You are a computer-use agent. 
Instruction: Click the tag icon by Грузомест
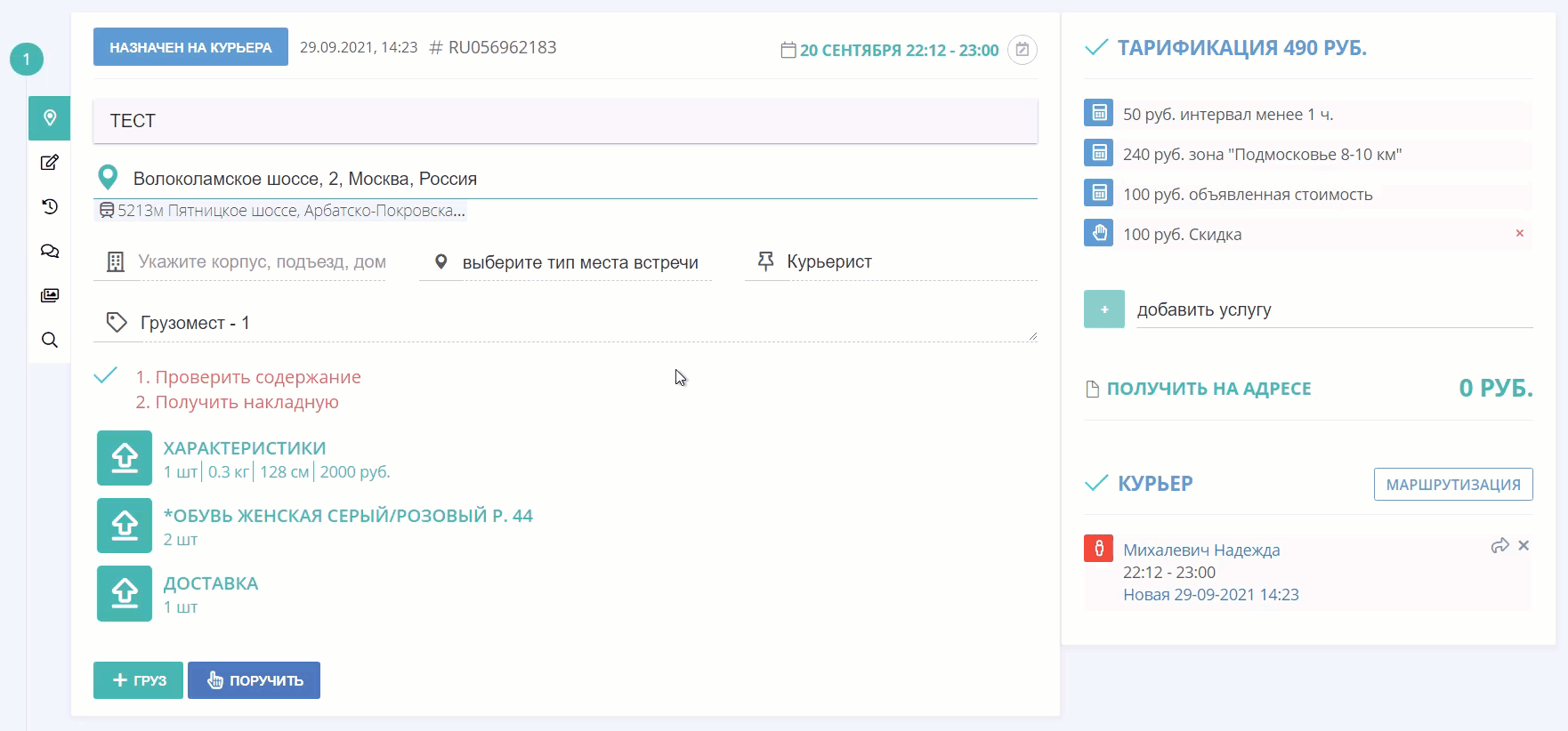117,322
